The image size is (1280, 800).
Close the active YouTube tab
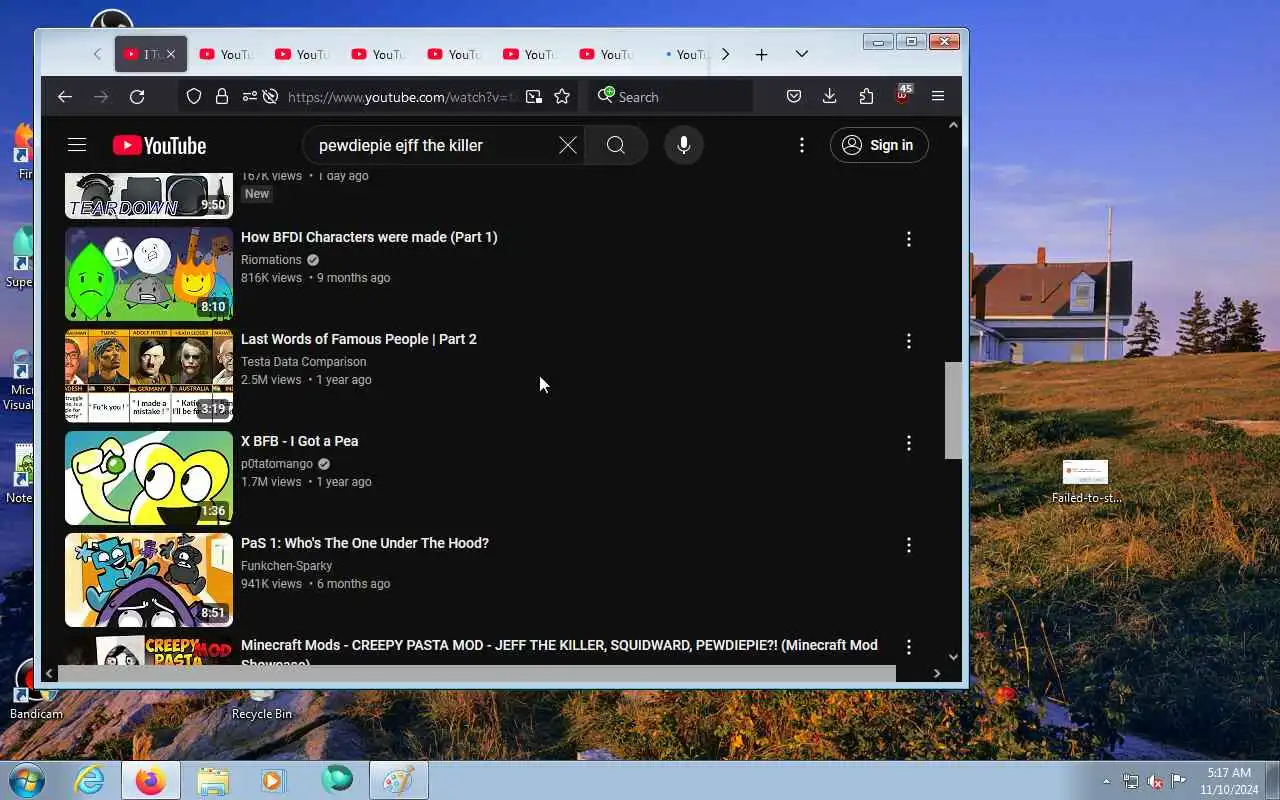pyautogui.click(x=170, y=54)
